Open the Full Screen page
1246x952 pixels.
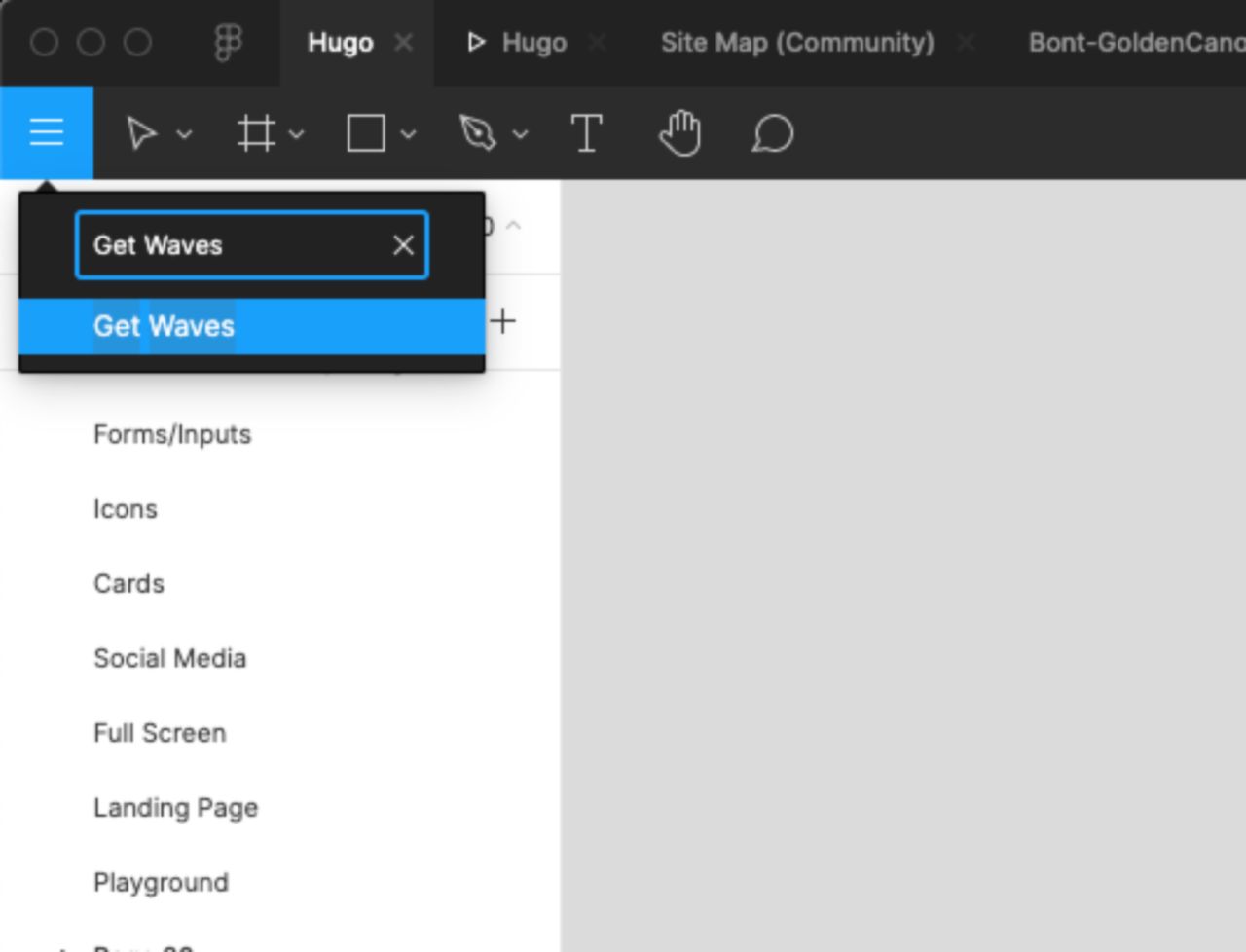(x=160, y=733)
